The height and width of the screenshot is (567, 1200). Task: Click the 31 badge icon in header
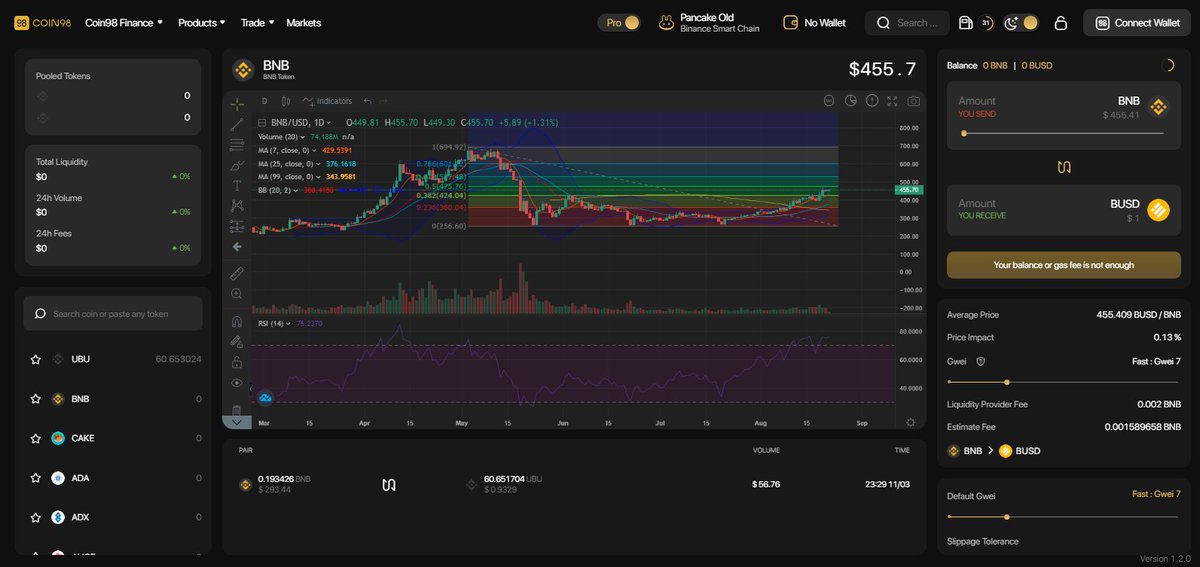tap(987, 22)
